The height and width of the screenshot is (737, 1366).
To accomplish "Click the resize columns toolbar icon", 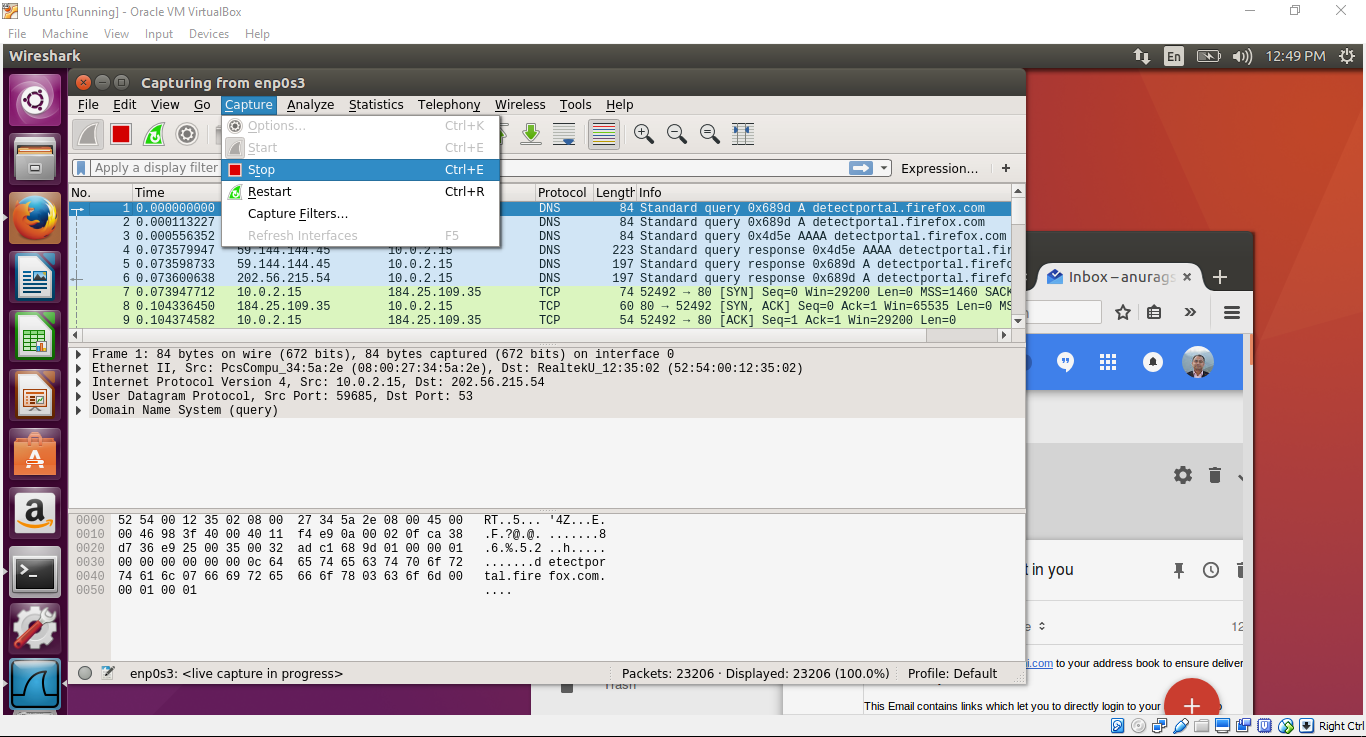I will click(743, 134).
